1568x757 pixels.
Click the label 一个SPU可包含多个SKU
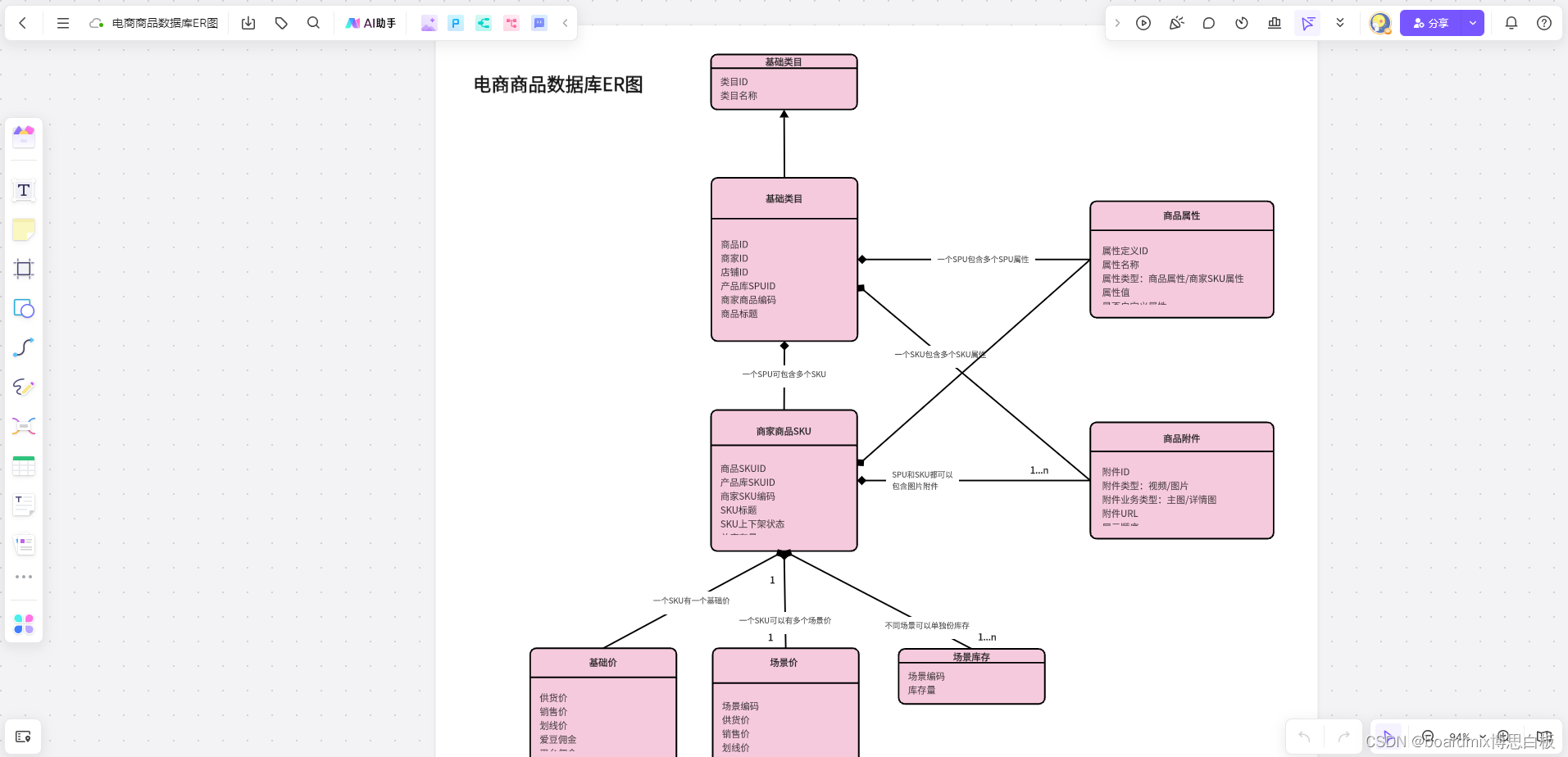(784, 374)
